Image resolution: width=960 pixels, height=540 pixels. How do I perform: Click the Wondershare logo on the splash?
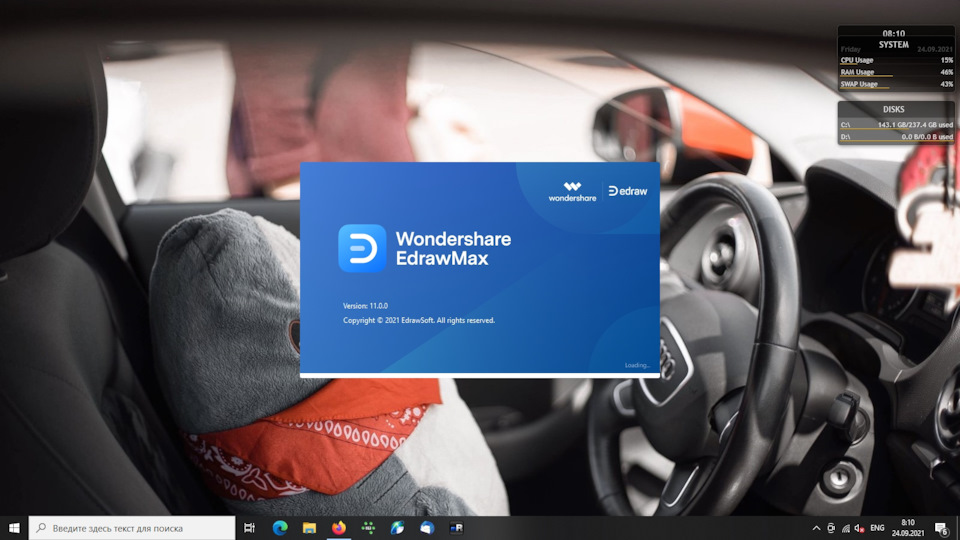pyautogui.click(x=572, y=192)
